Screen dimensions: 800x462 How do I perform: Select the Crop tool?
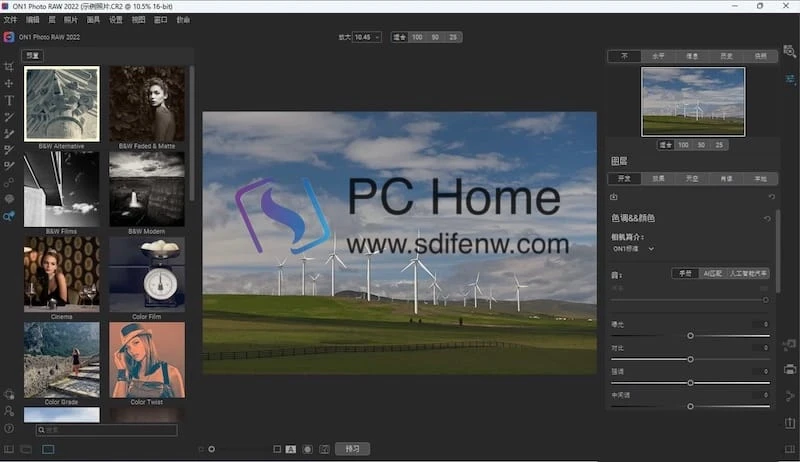(9, 67)
